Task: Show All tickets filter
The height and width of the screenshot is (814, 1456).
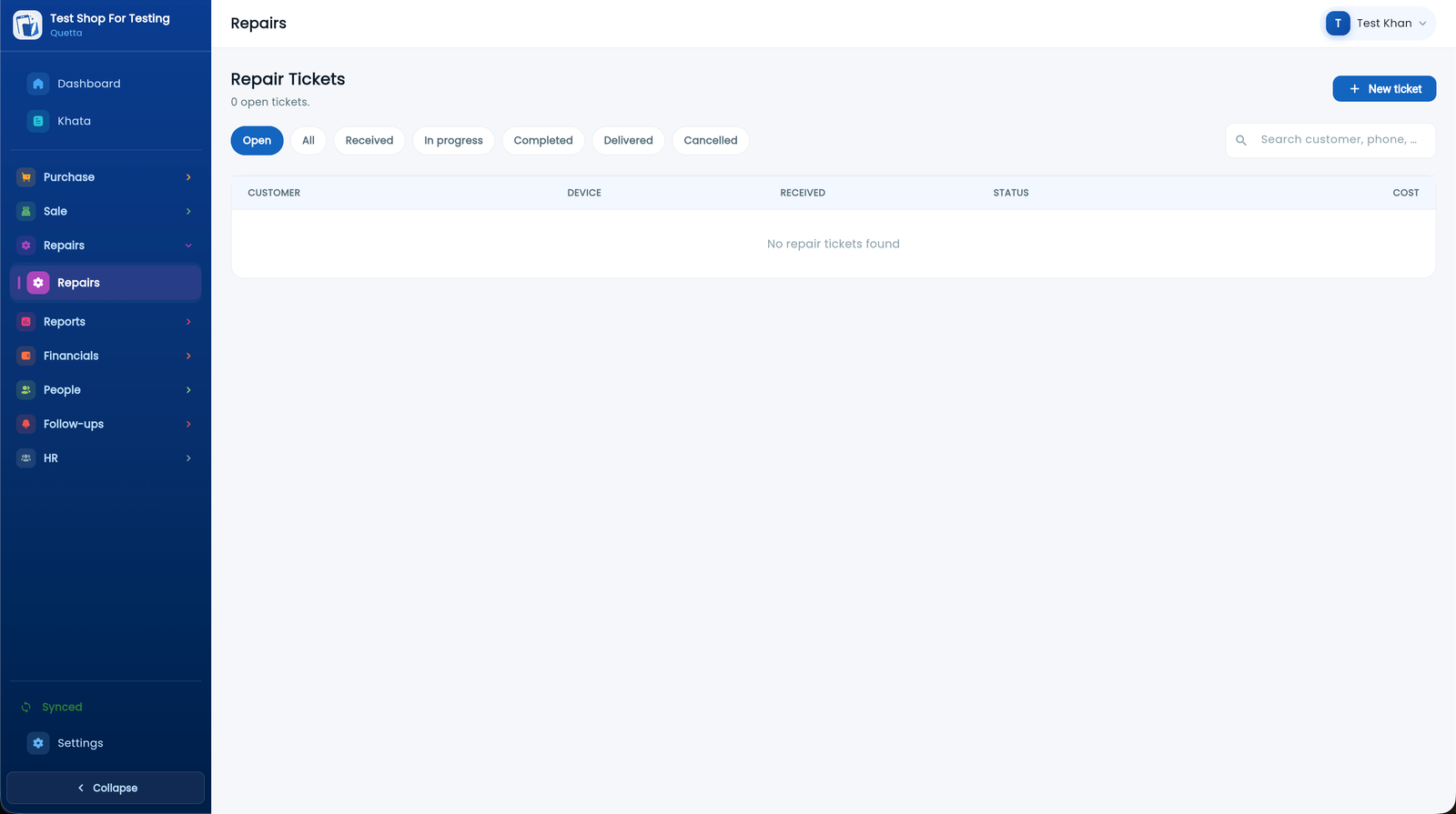Action: tap(308, 140)
